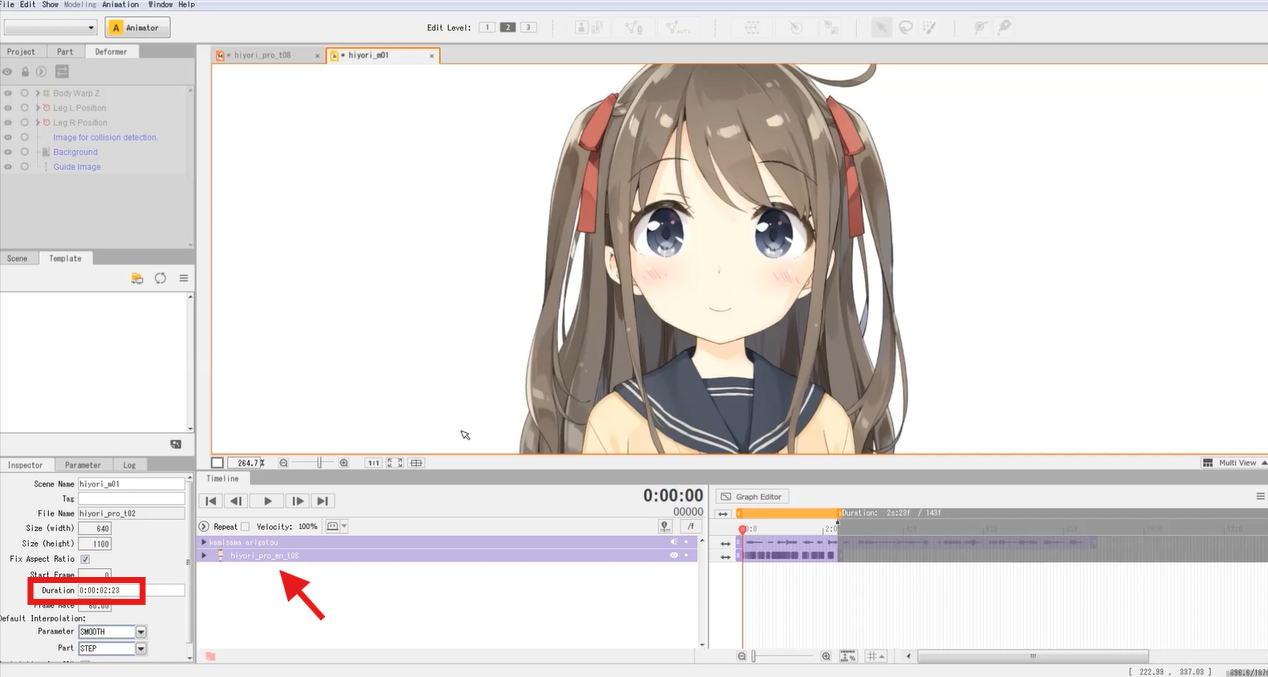The height and width of the screenshot is (677, 1268).
Task: Toggle eye visibility for Leg L Position
Action: pyautogui.click(x=8, y=108)
